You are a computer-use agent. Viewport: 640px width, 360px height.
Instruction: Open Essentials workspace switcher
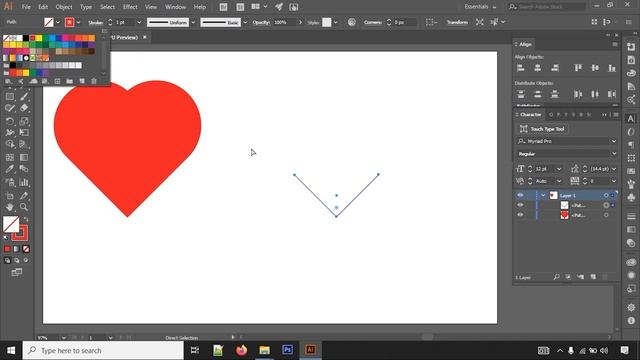pyautogui.click(x=480, y=7)
